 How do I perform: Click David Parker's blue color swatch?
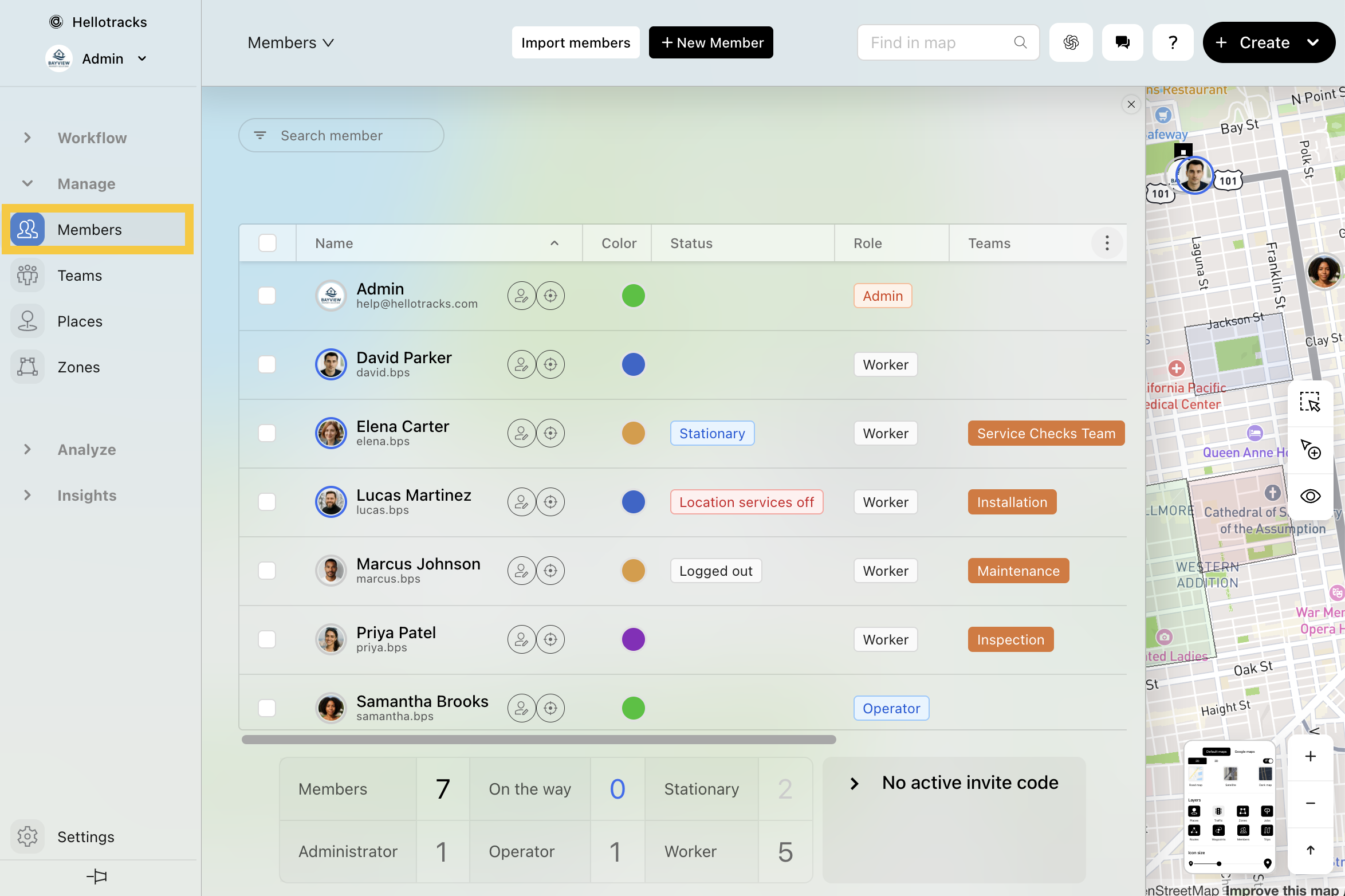tap(634, 364)
